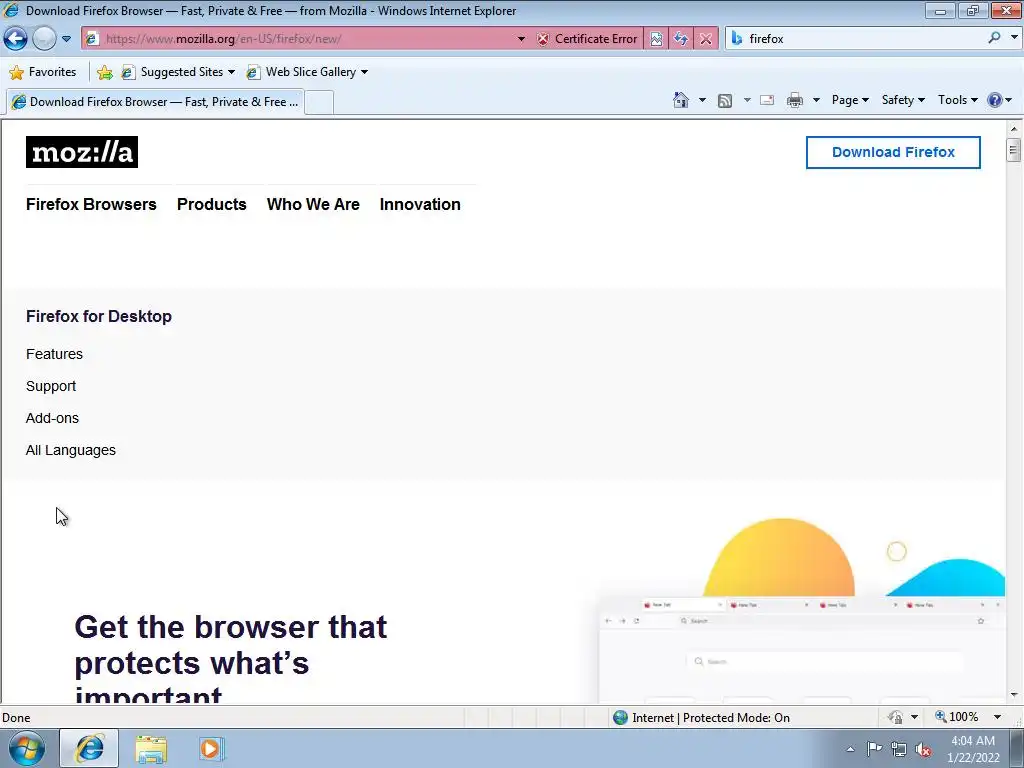Launch Windows Media Player from taskbar
Image resolution: width=1024 pixels, height=768 pixels.
(211, 748)
